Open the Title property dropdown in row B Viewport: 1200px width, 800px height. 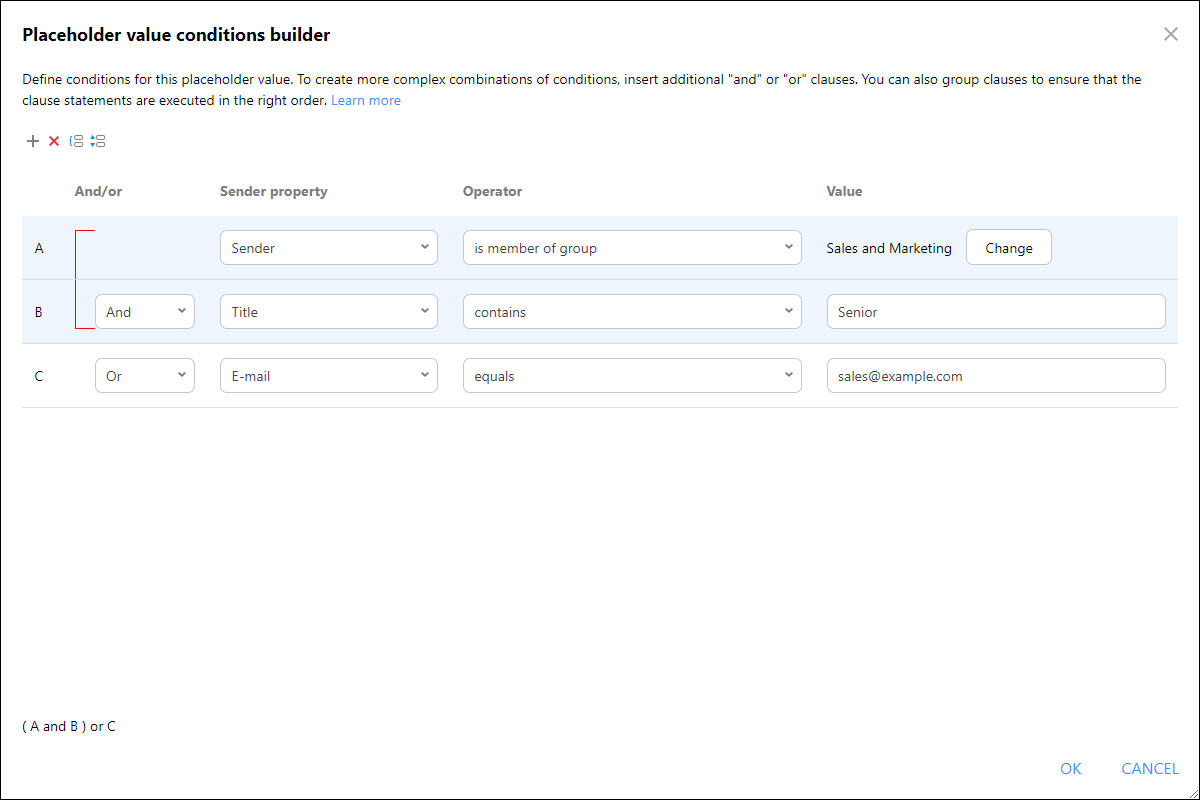[x=329, y=312]
